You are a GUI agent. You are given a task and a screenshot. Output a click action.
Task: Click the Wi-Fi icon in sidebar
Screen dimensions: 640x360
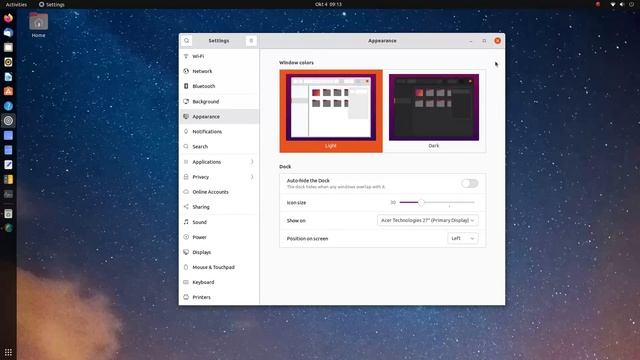186,56
